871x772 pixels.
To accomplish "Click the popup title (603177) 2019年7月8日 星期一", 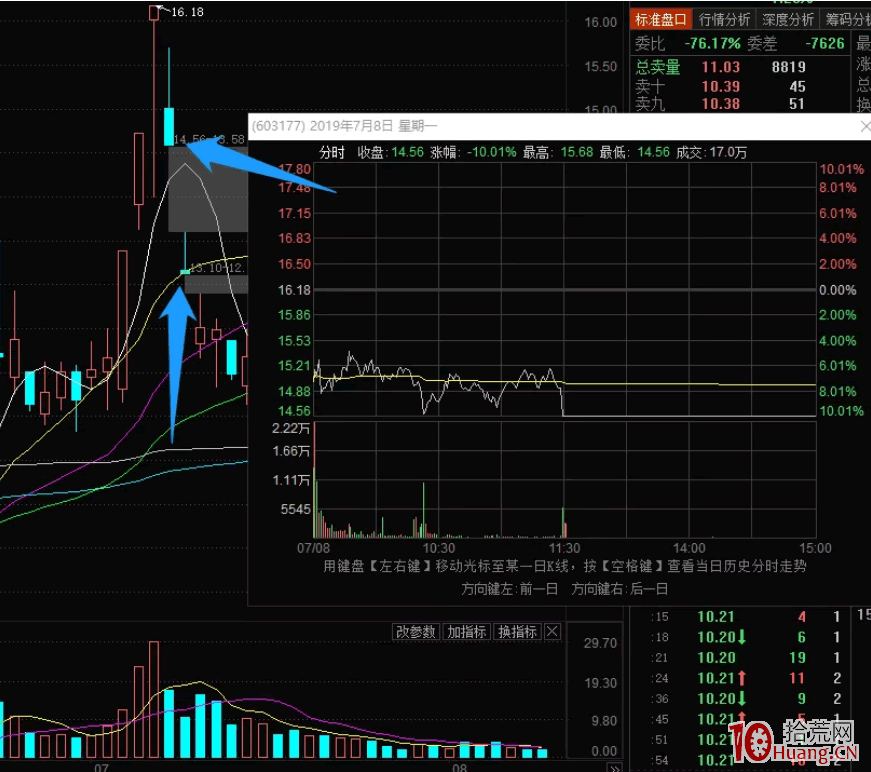I will [344, 126].
